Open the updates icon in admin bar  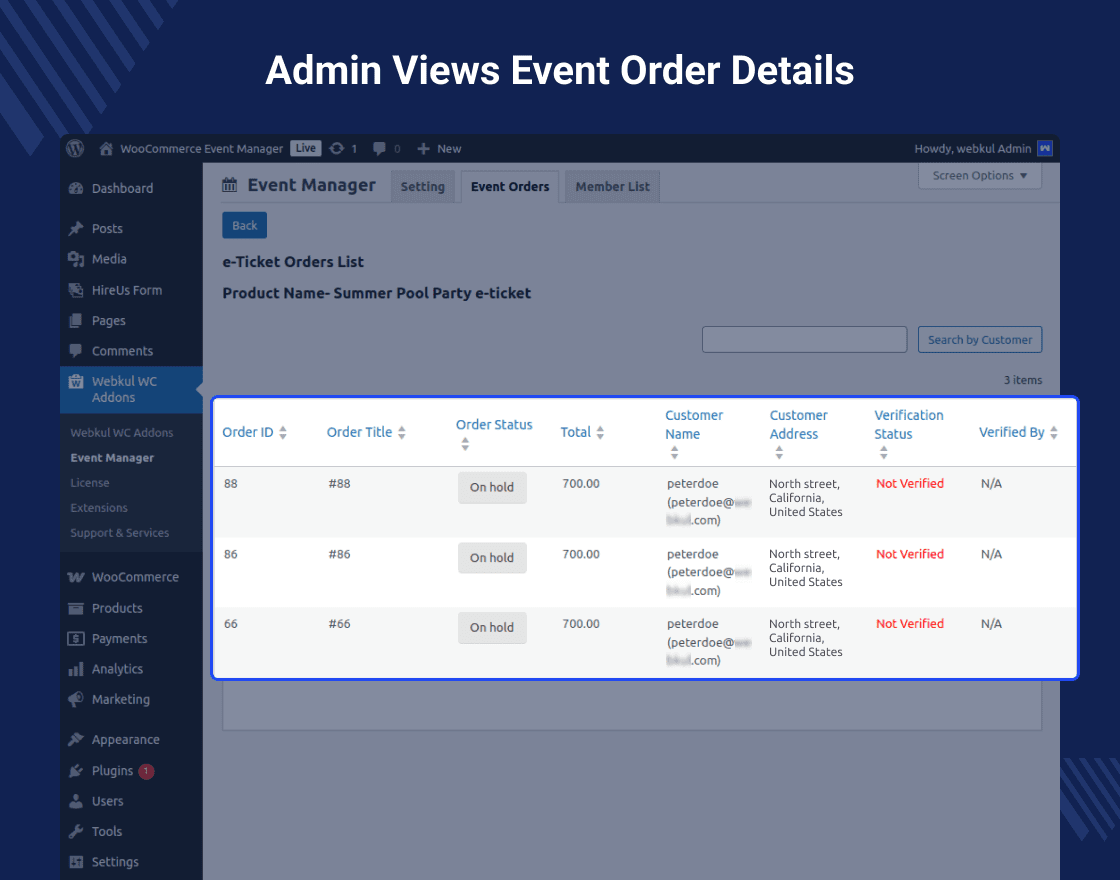click(336, 149)
